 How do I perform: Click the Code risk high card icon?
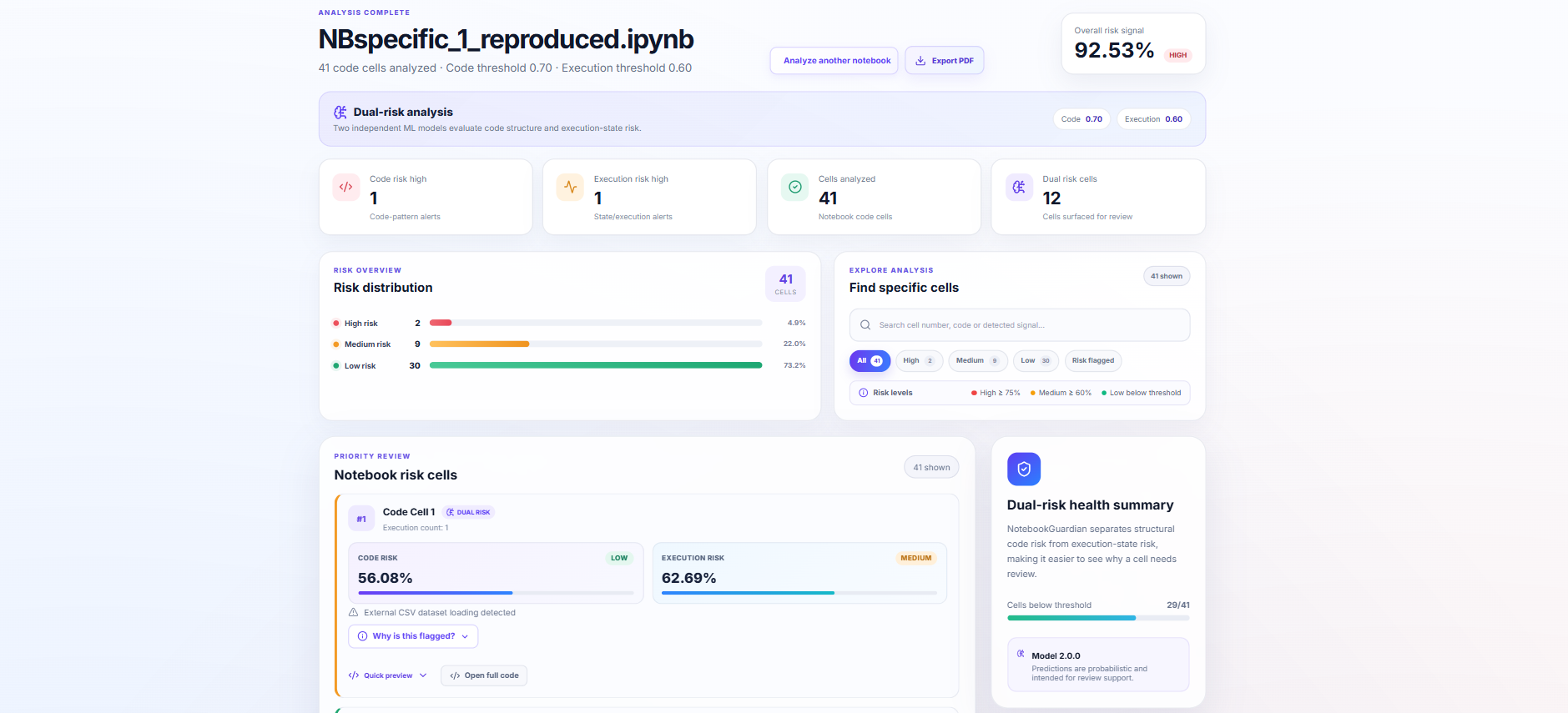[345, 187]
